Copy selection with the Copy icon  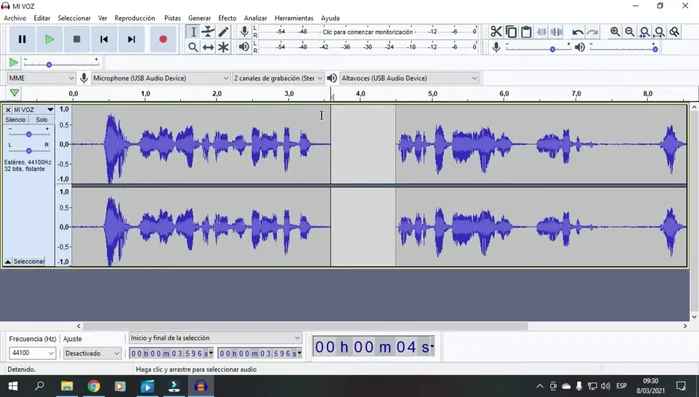coord(511,32)
